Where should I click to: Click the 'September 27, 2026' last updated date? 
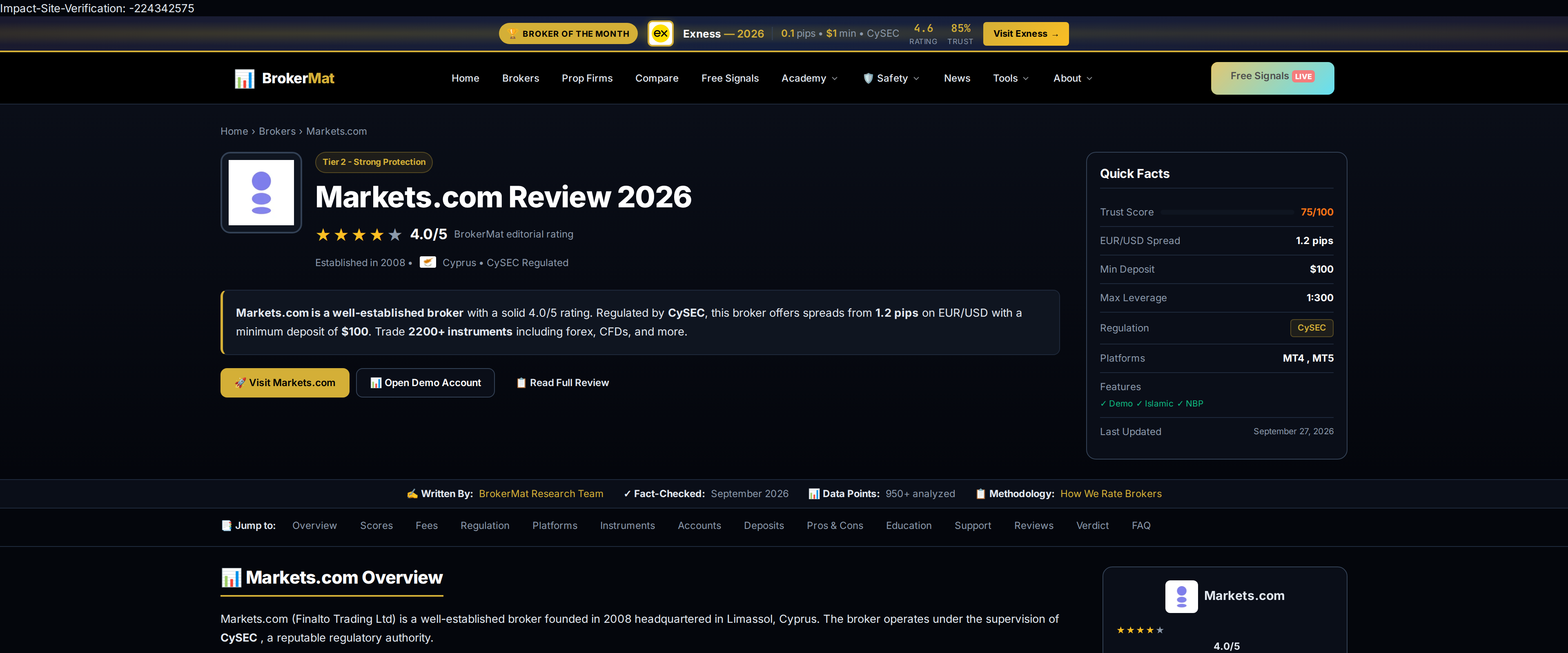(x=1294, y=431)
